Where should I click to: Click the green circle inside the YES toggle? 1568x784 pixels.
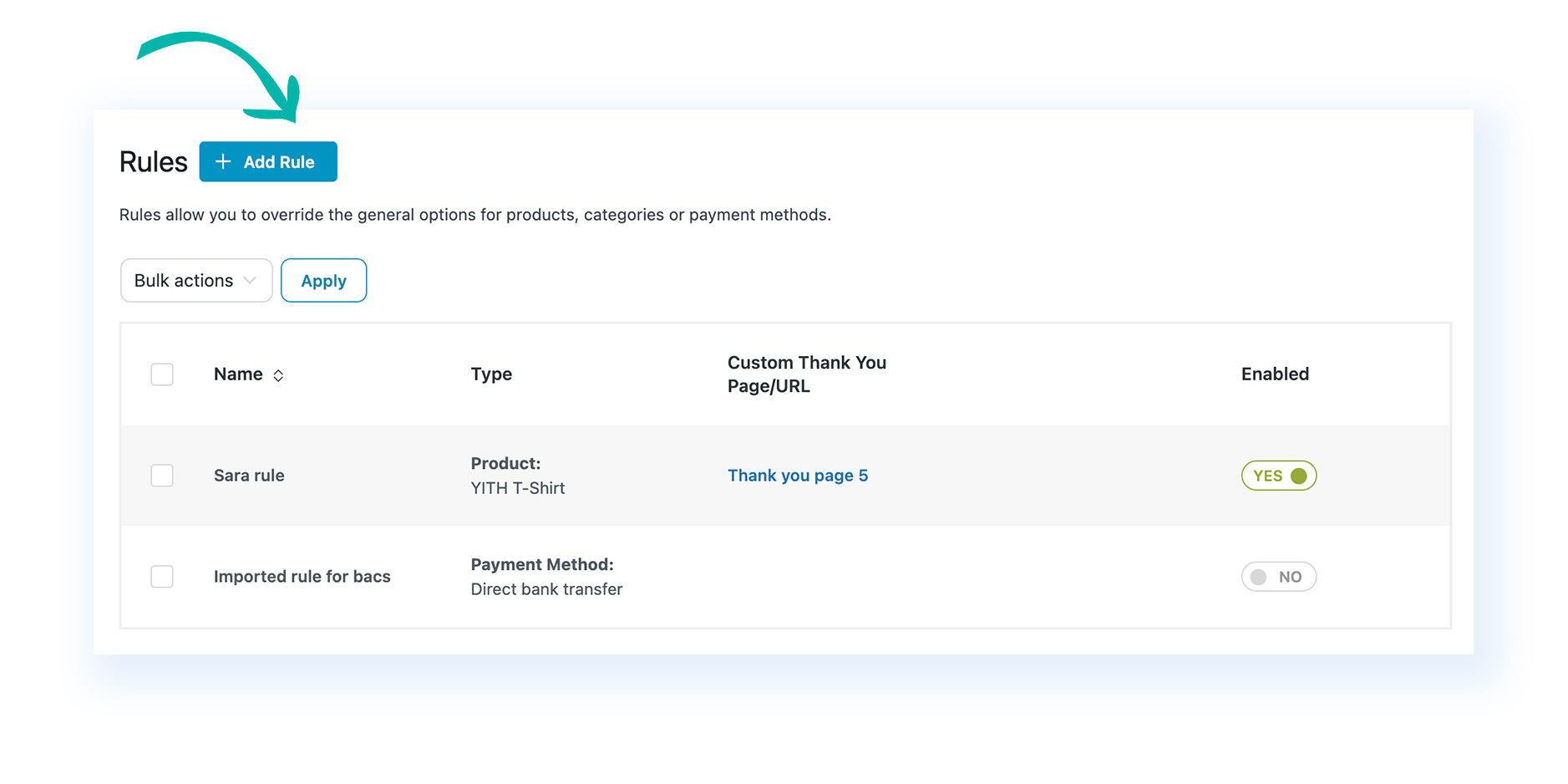(1298, 476)
